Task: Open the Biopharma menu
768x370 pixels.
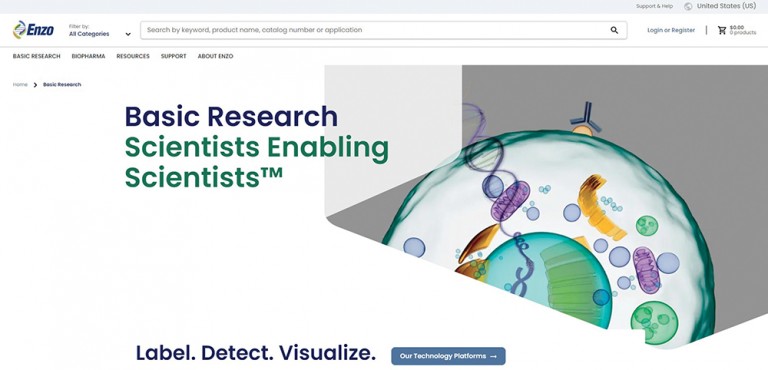Action: click(88, 56)
